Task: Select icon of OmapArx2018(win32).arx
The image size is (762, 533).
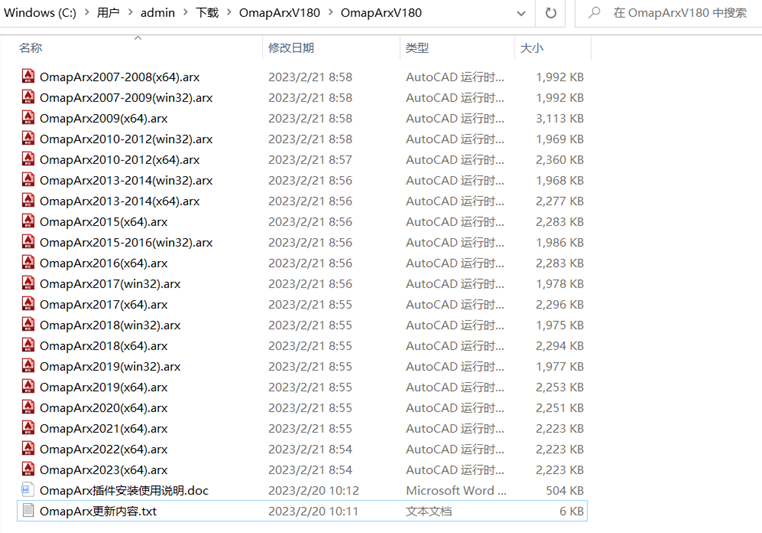Action: click(x=28, y=325)
